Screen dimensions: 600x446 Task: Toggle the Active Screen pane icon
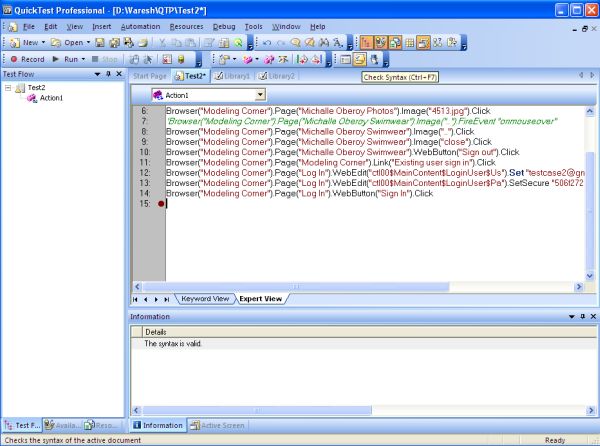[424, 42]
